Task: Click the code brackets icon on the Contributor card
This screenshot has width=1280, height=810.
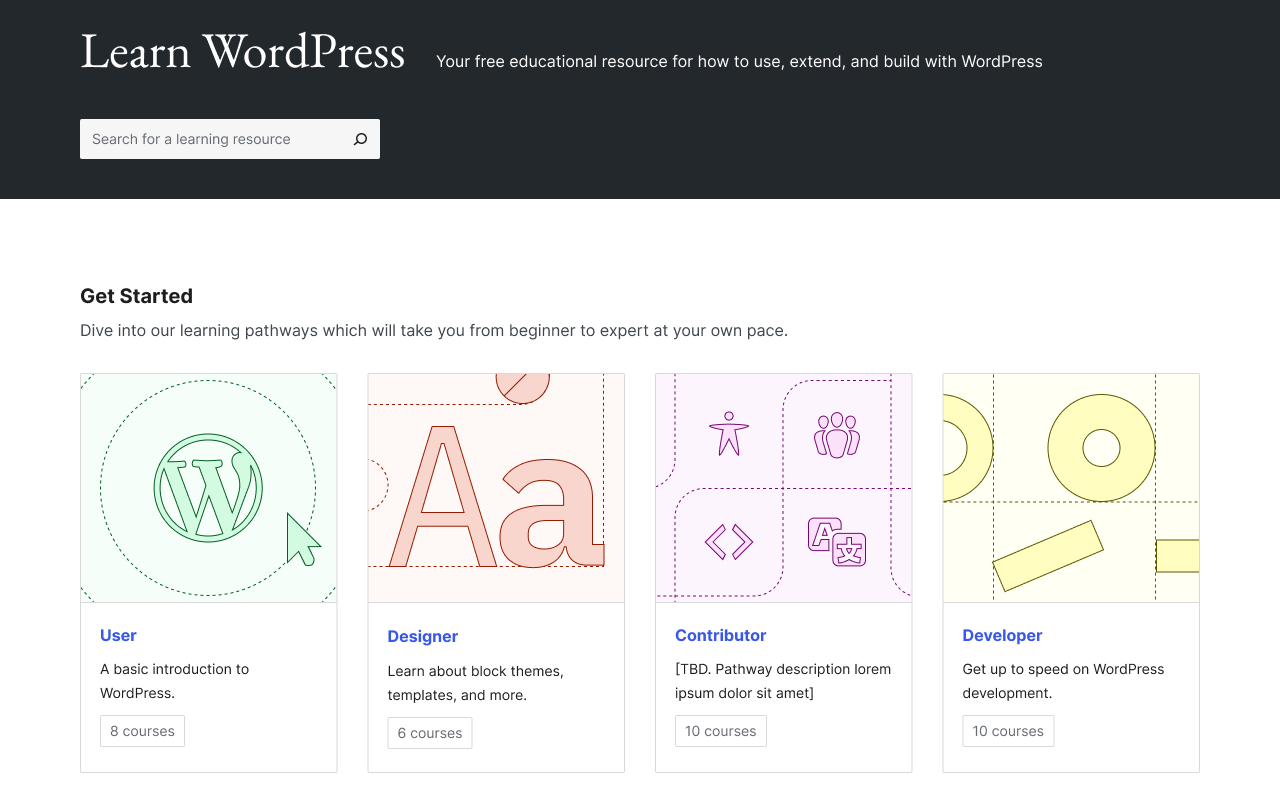Action: point(728,540)
